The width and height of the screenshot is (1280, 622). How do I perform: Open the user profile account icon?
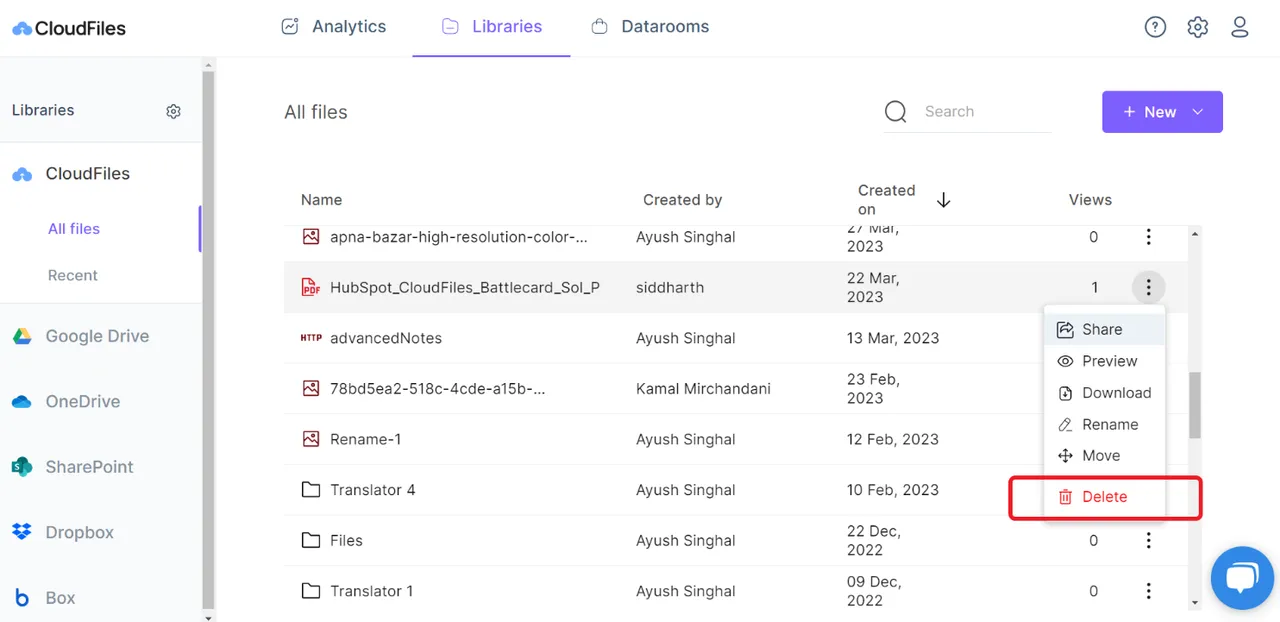tap(1239, 27)
